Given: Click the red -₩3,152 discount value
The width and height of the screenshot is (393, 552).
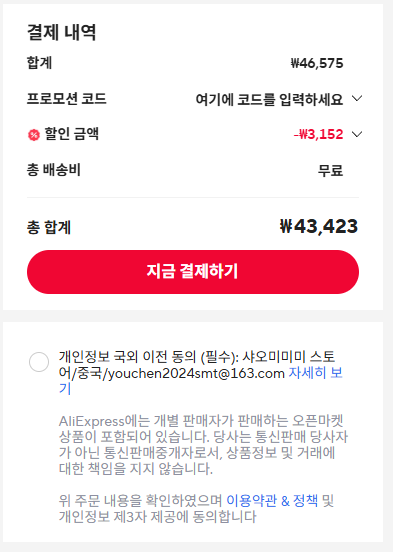Looking at the screenshot, I should click(318, 134).
